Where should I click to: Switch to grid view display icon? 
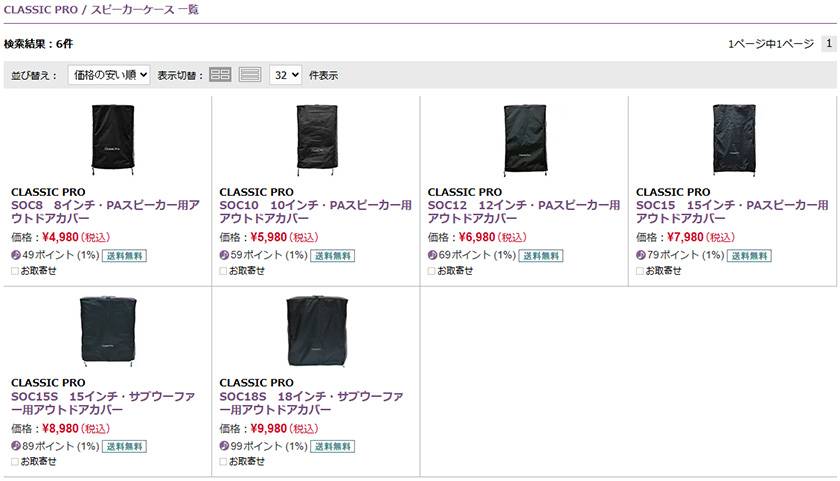220,75
